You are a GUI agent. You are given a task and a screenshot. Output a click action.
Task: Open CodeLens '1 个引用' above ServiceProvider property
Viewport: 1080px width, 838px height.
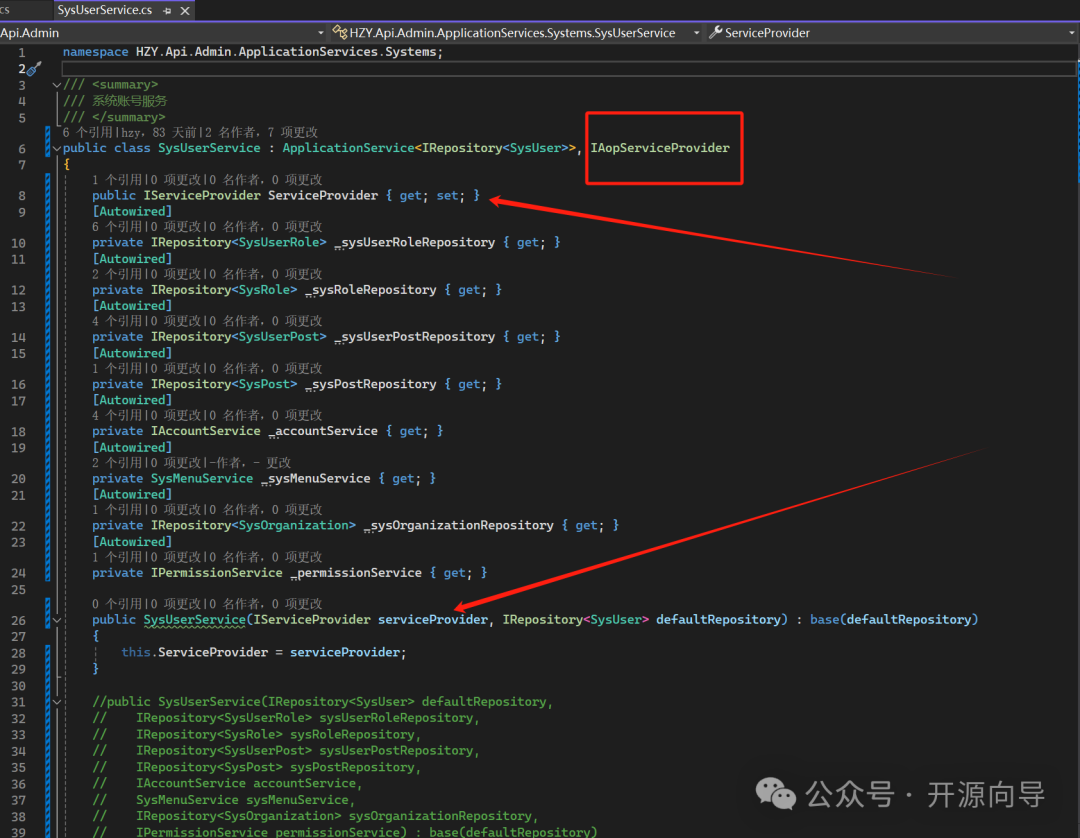tap(116, 180)
